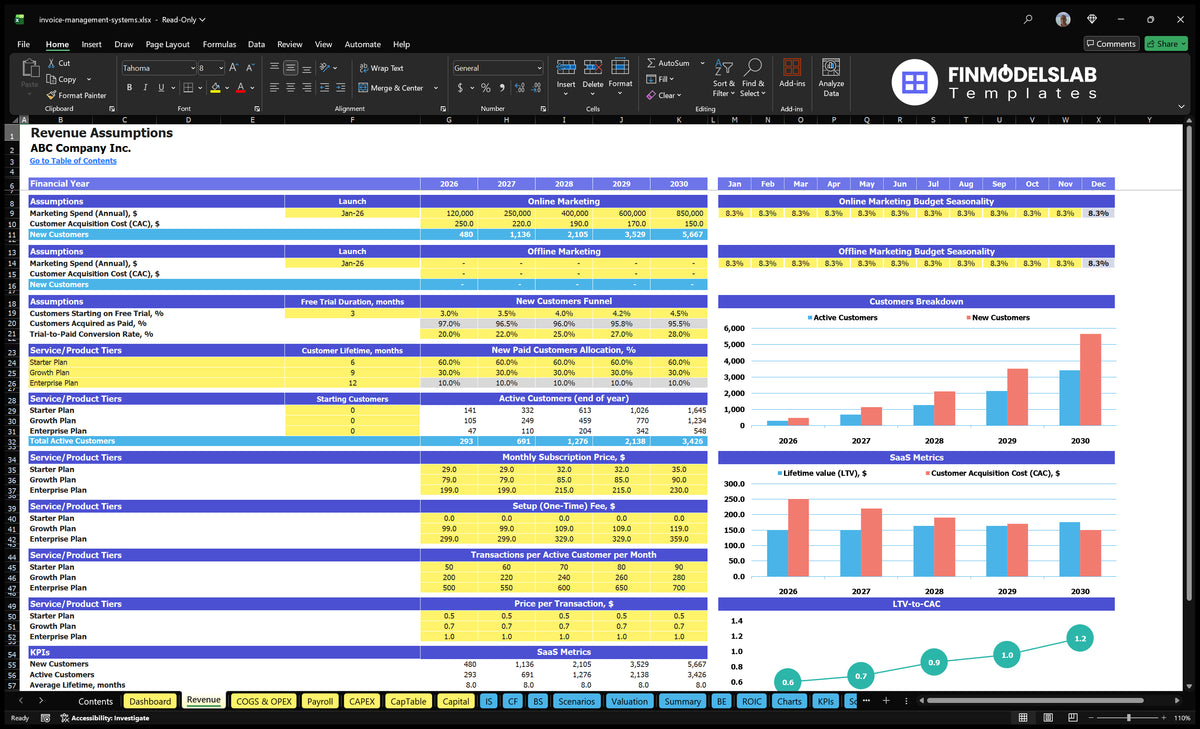Click Increase Indent icon

pyautogui.click(x=343, y=88)
